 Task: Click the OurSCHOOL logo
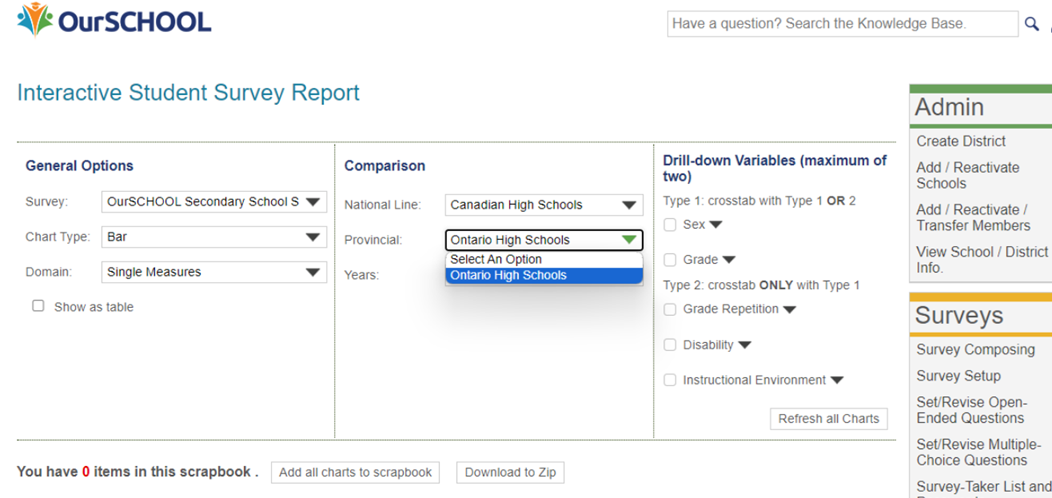click(x=114, y=20)
